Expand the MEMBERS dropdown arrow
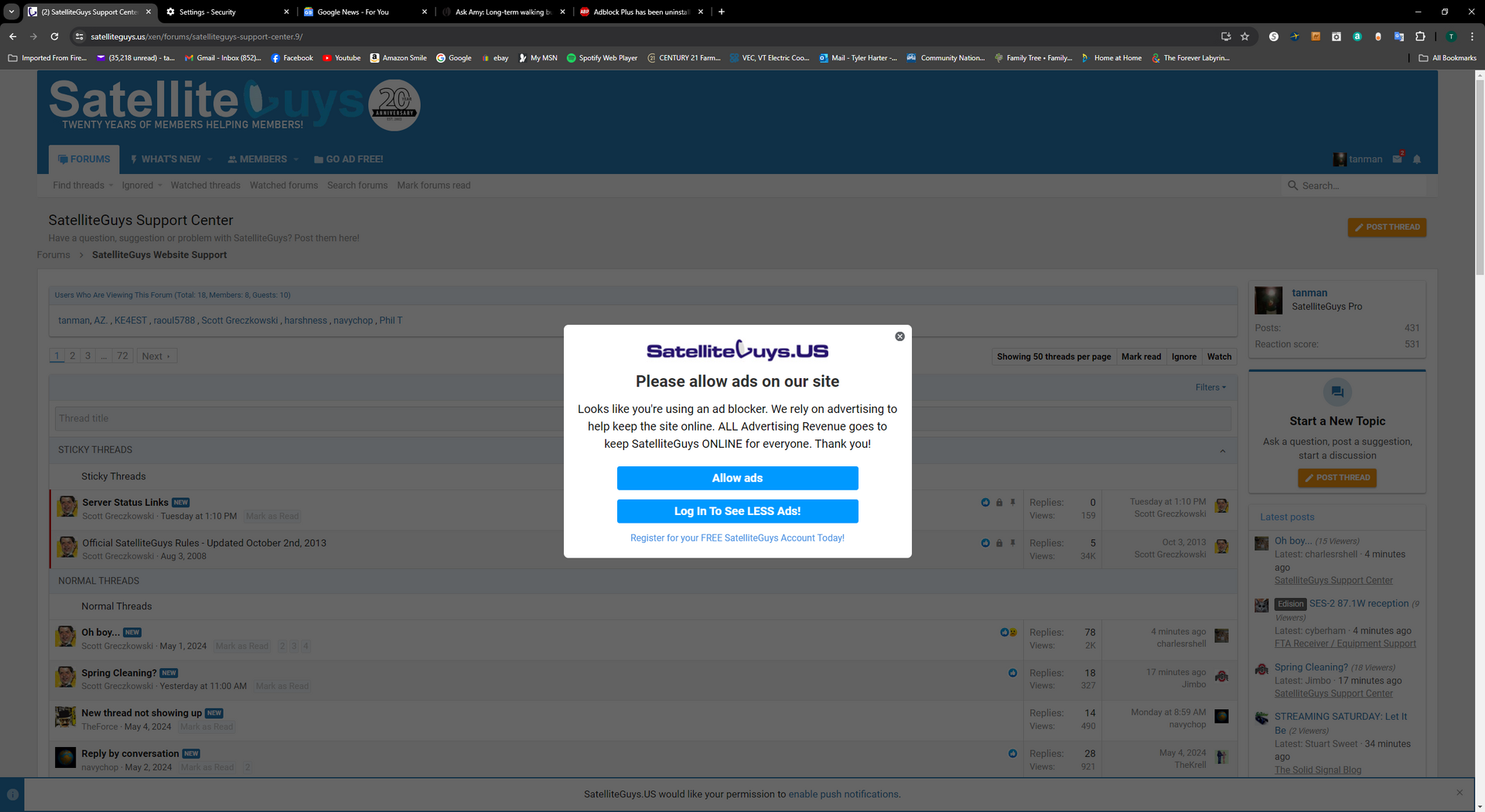 click(x=295, y=159)
